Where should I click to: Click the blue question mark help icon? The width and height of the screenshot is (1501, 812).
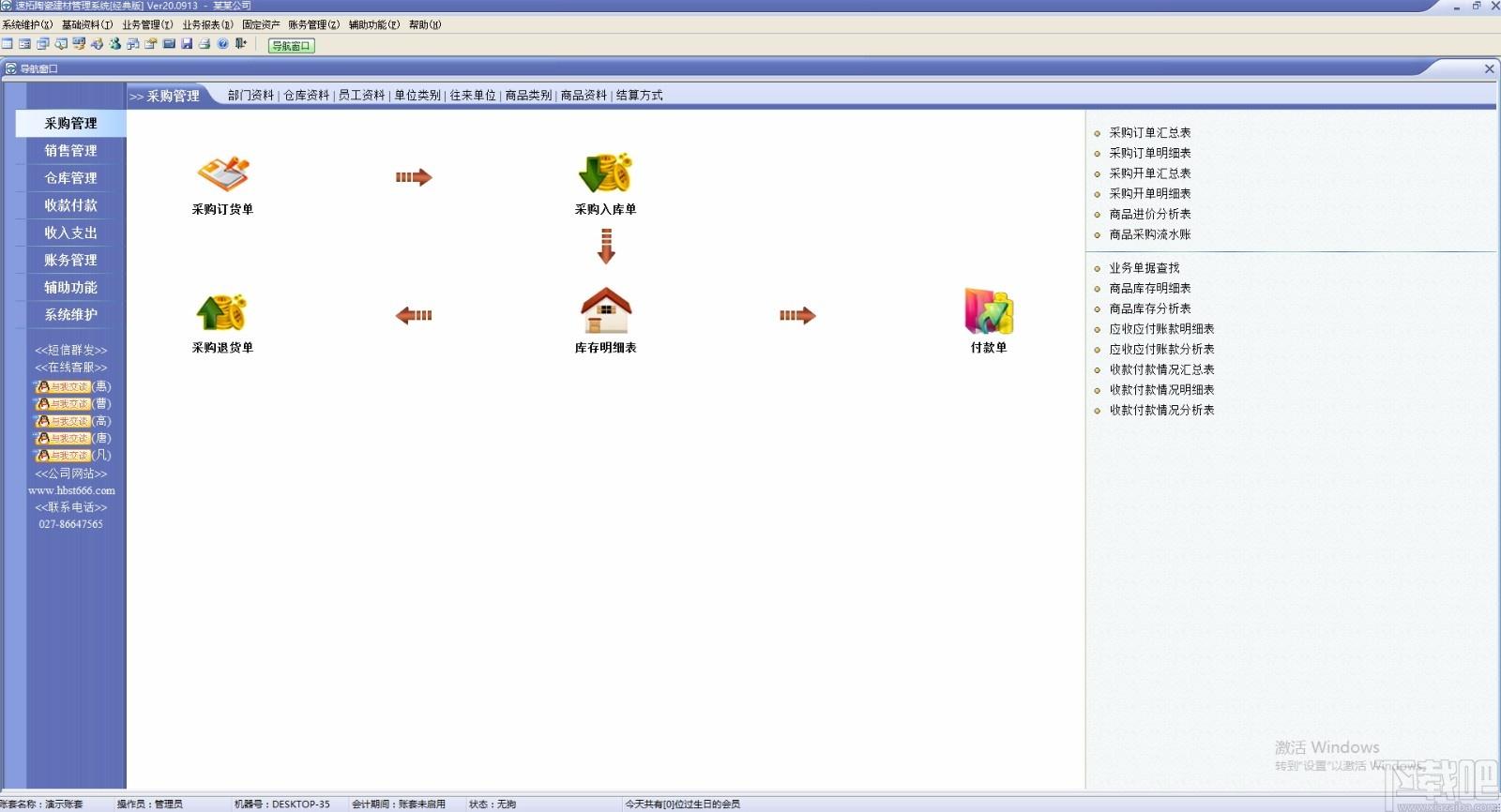tap(222, 43)
